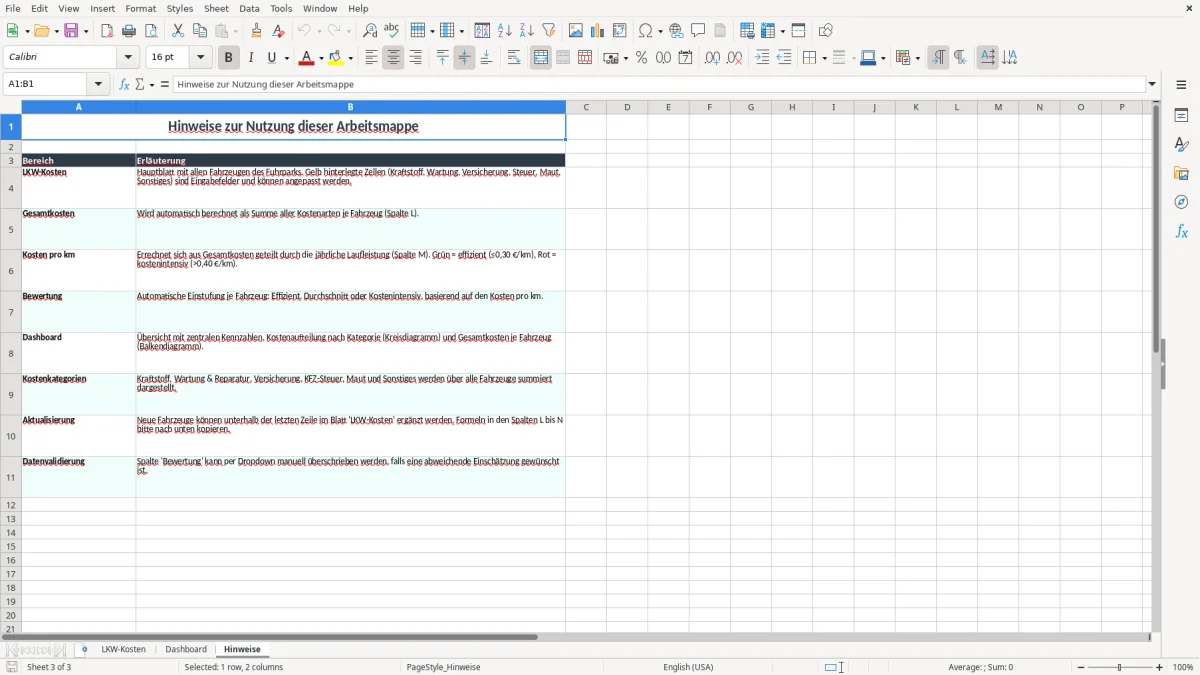This screenshot has height=675, width=1200.
Task: Click the Format as Percent icon
Action: pos(641,58)
